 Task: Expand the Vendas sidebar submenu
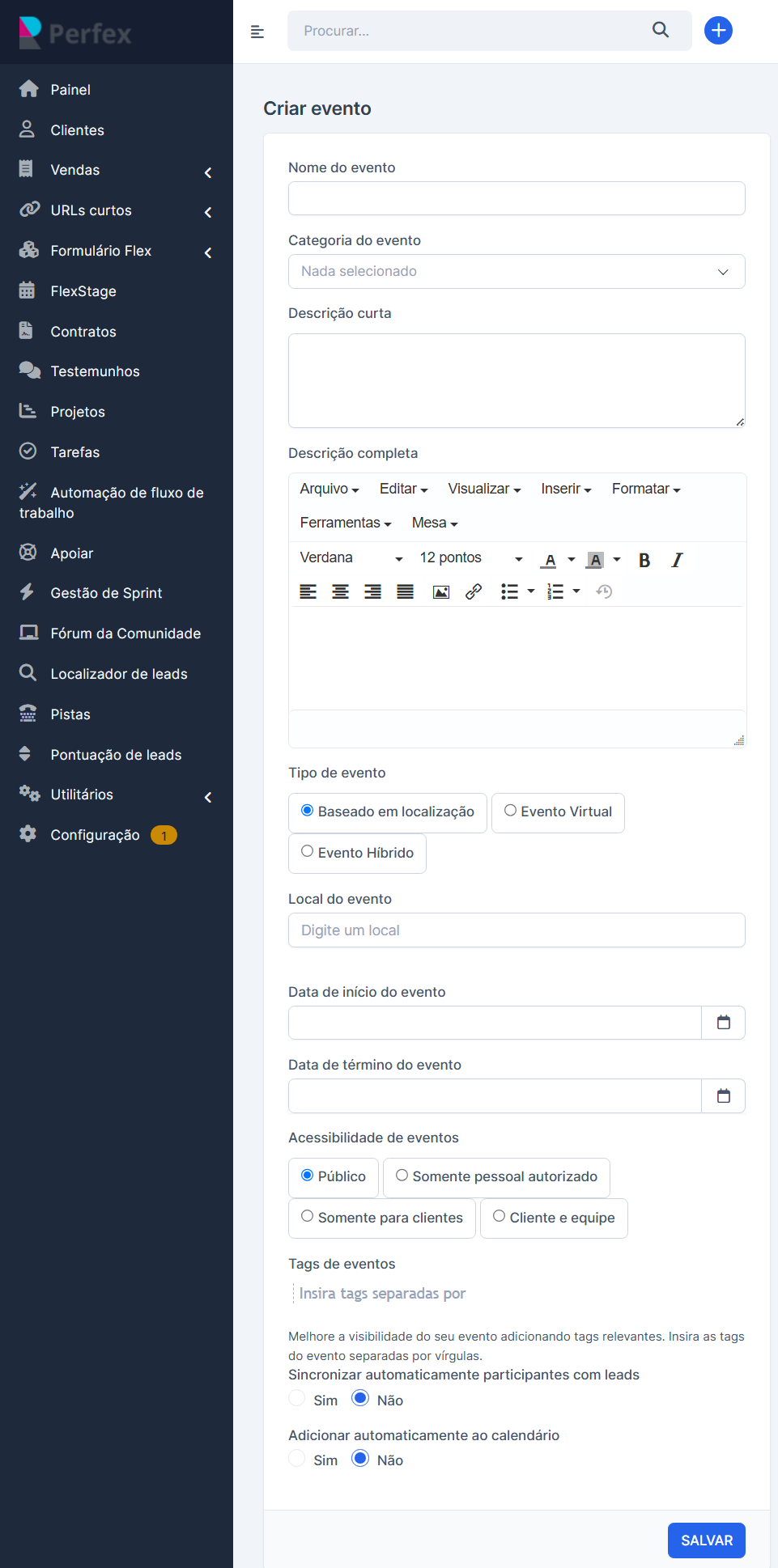pos(208,172)
